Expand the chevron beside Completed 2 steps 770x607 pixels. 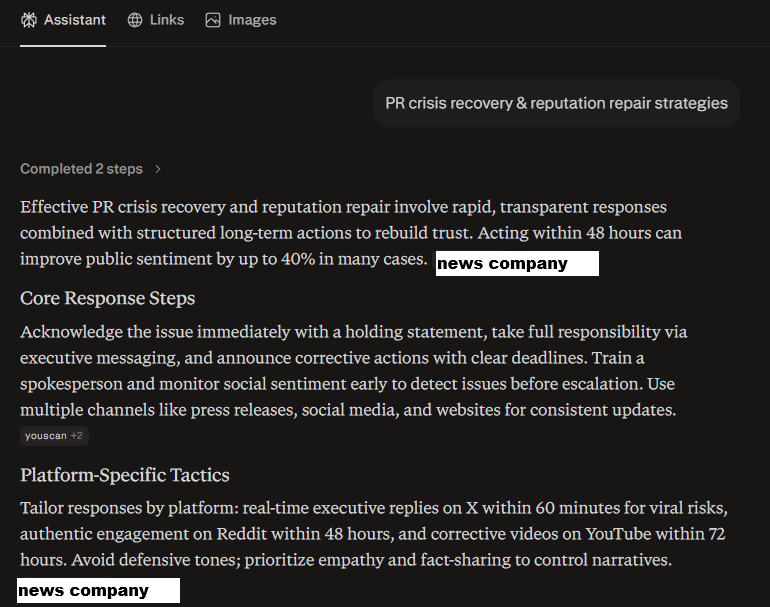click(x=158, y=169)
